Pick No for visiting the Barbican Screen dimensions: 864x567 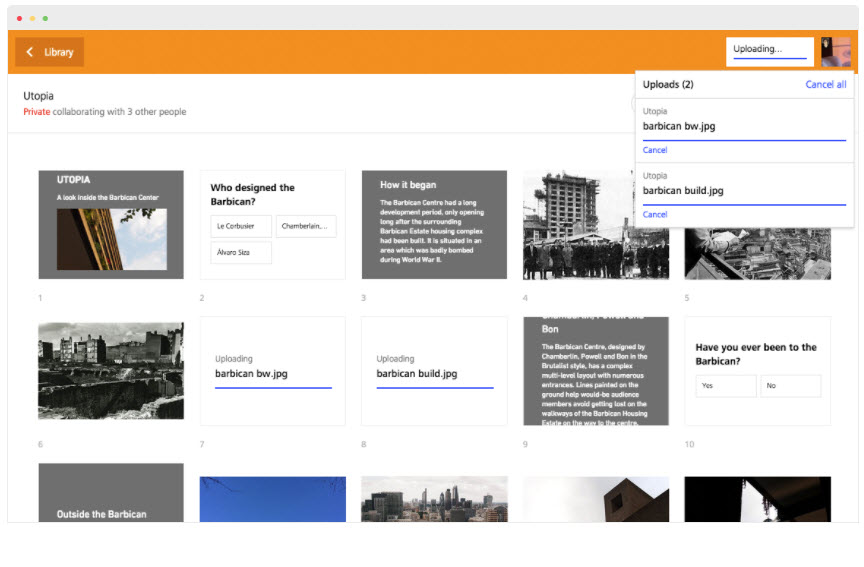[790, 386]
